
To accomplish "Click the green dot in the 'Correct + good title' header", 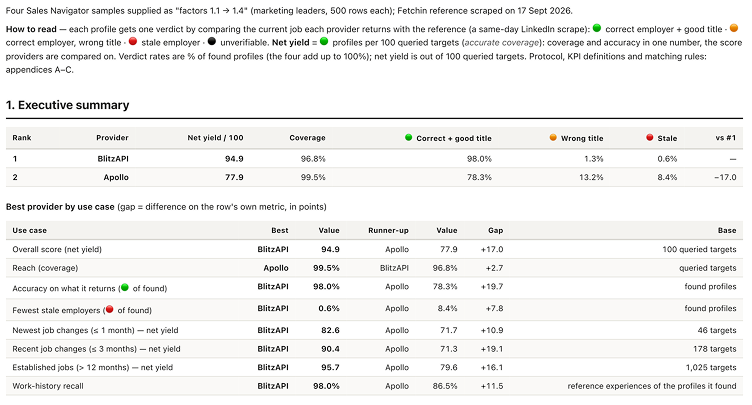I will [409, 138].
